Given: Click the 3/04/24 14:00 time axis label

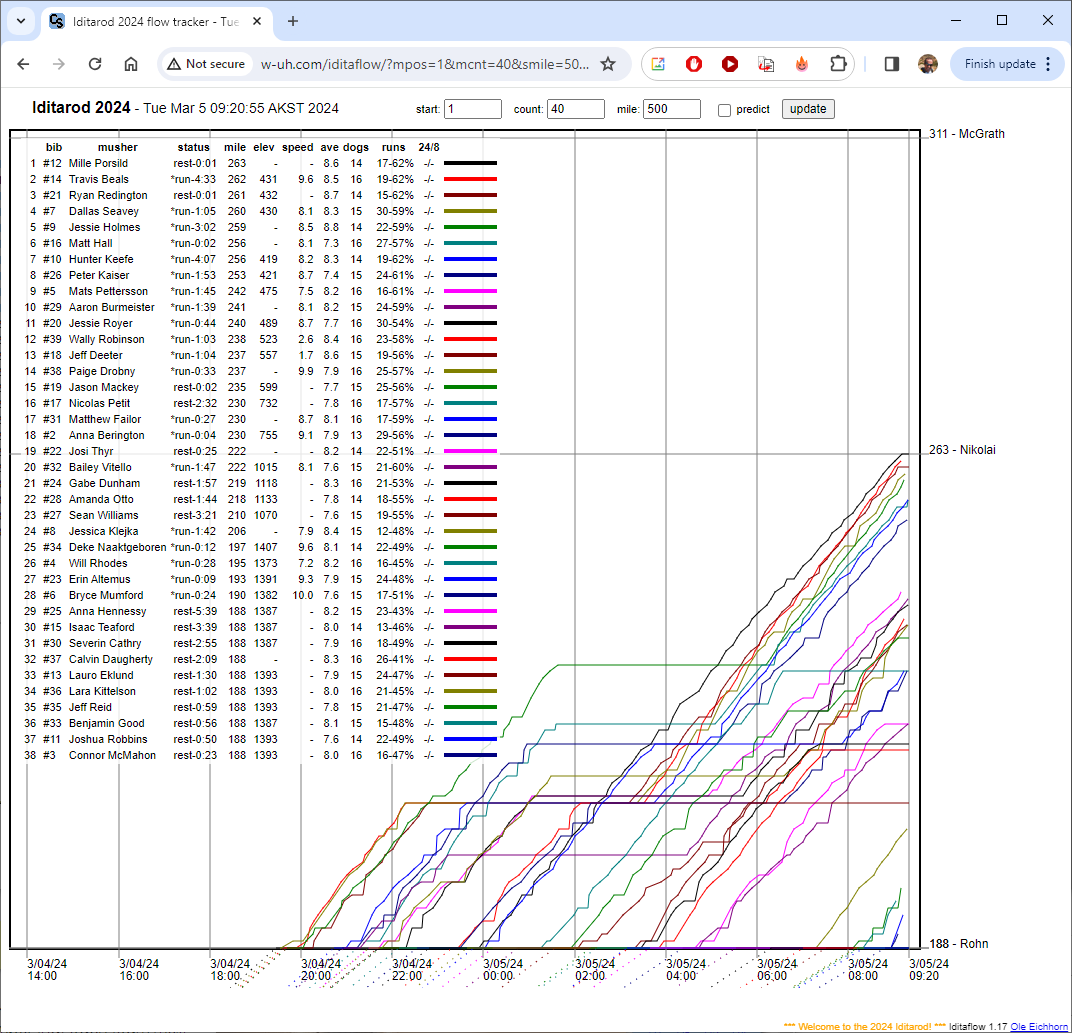Looking at the screenshot, I should point(46,969).
